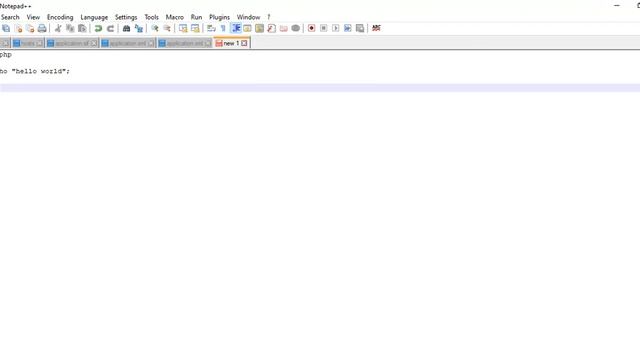Open the ? help menu

(269, 17)
